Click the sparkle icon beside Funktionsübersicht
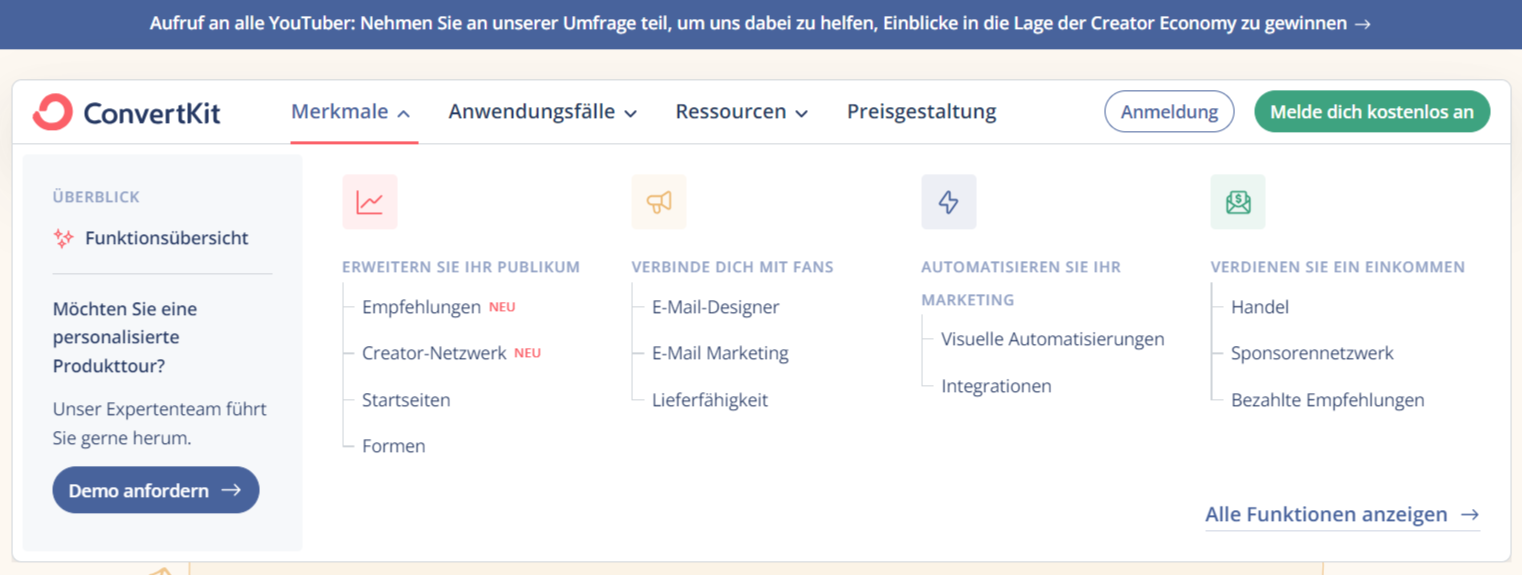This screenshot has width=1522, height=575. pos(63,238)
